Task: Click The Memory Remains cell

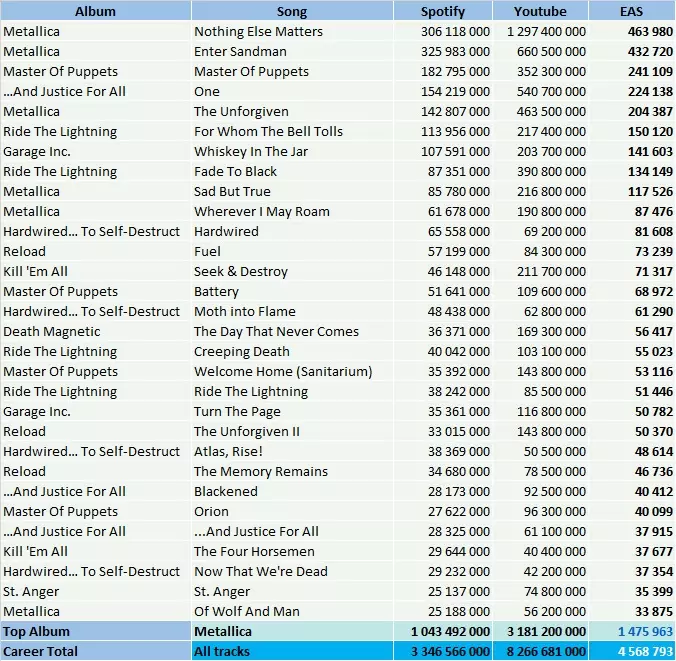Action: (292, 471)
